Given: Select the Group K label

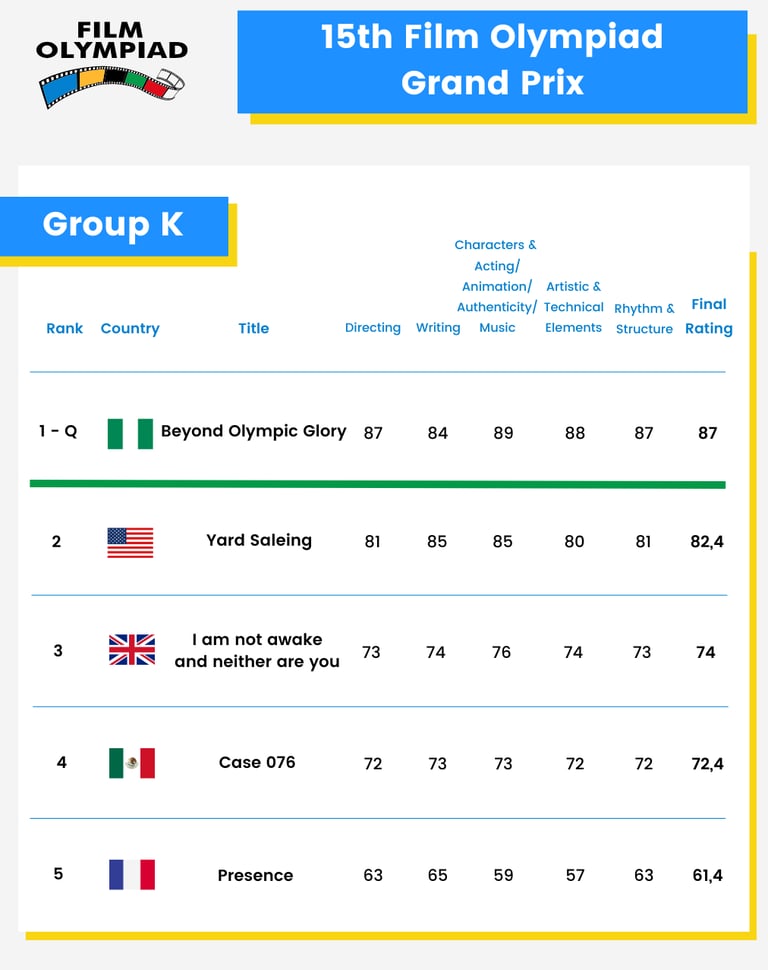Looking at the screenshot, I should pyautogui.click(x=113, y=225).
